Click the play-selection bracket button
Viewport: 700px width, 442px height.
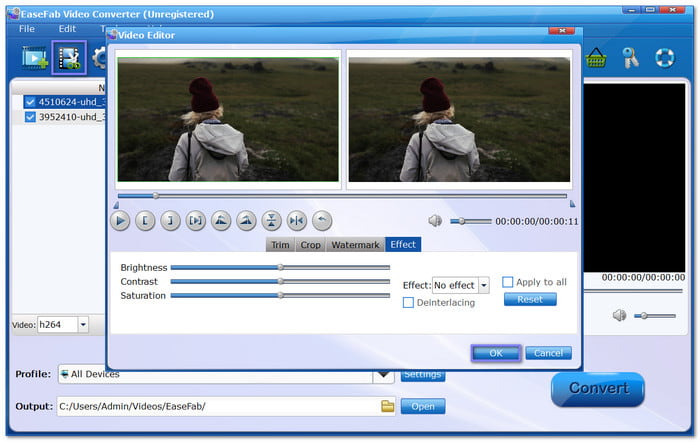[196, 221]
